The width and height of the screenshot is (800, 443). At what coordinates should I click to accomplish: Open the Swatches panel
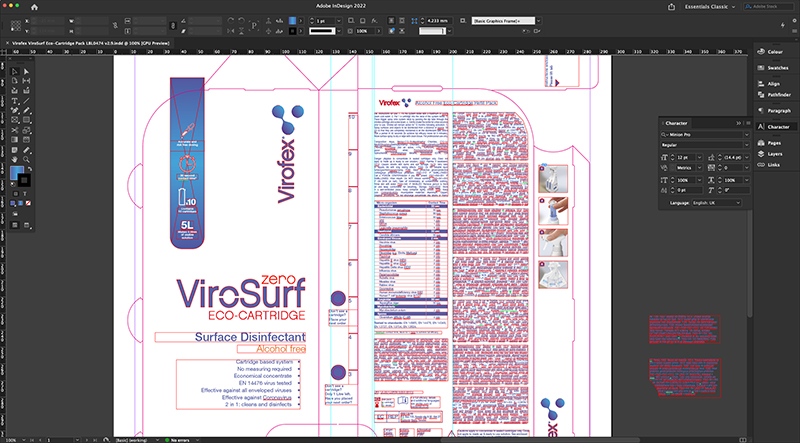pyautogui.click(x=772, y=68)
